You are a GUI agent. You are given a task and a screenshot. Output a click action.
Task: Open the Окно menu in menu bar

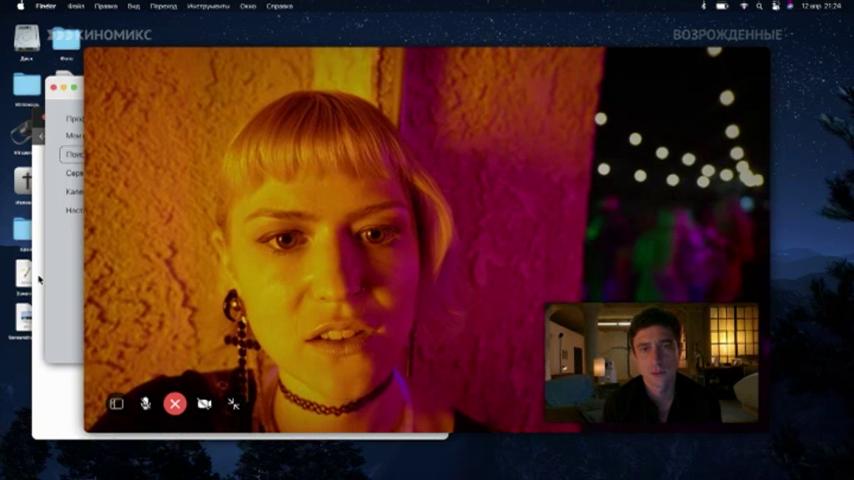[x=248, y=6]
